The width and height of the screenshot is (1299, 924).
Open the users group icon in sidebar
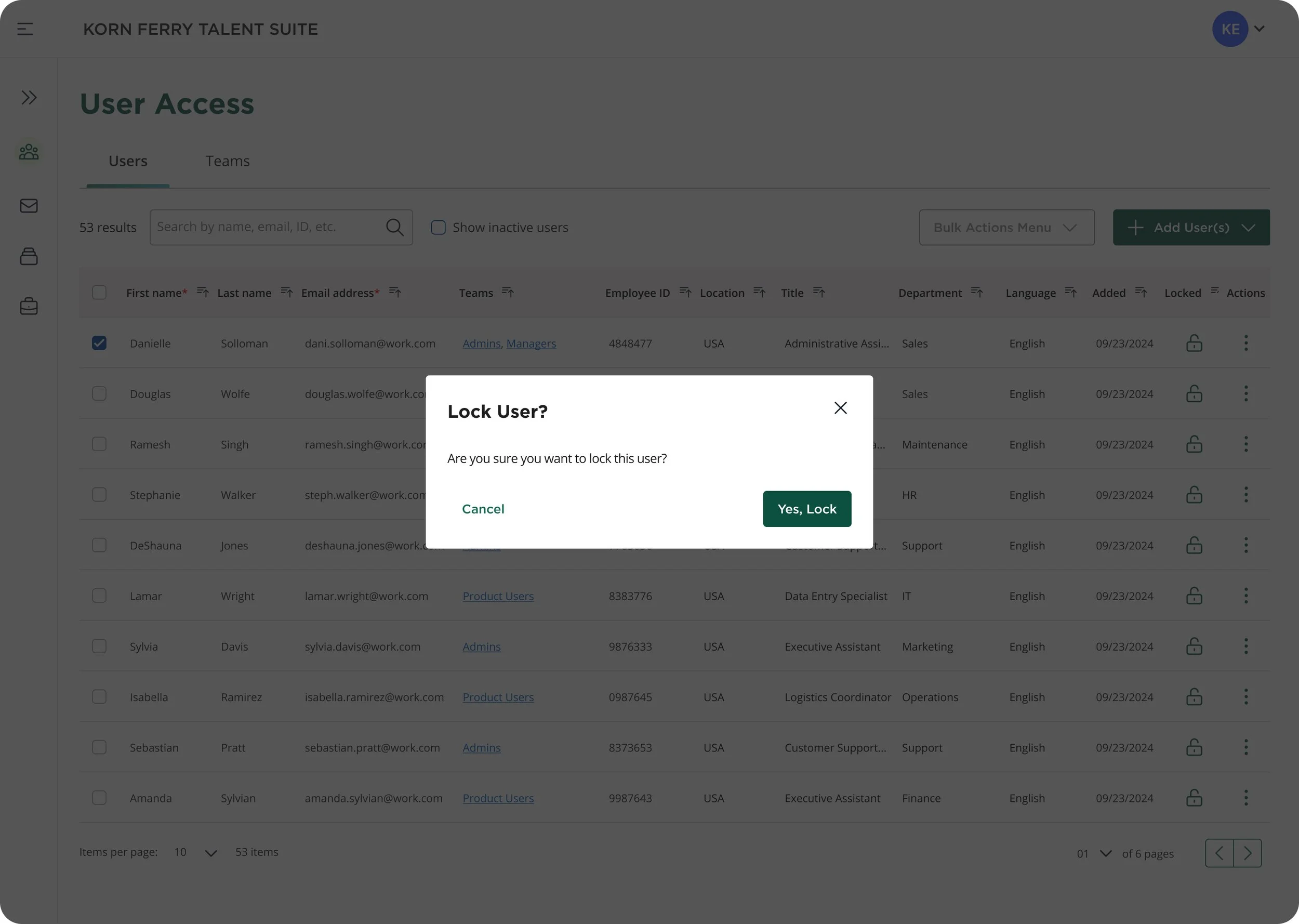[x=29, y=152]
